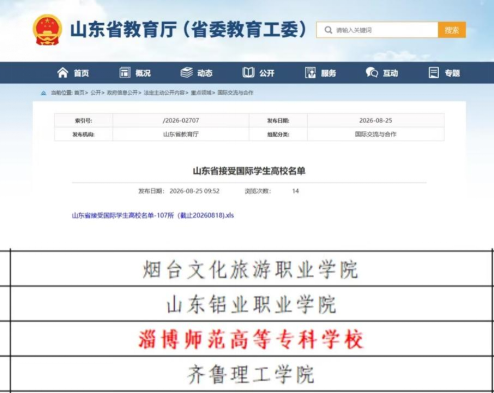Screen dimensions: 494x393
Task: Click the view count 14
Action: pos(295,191)
